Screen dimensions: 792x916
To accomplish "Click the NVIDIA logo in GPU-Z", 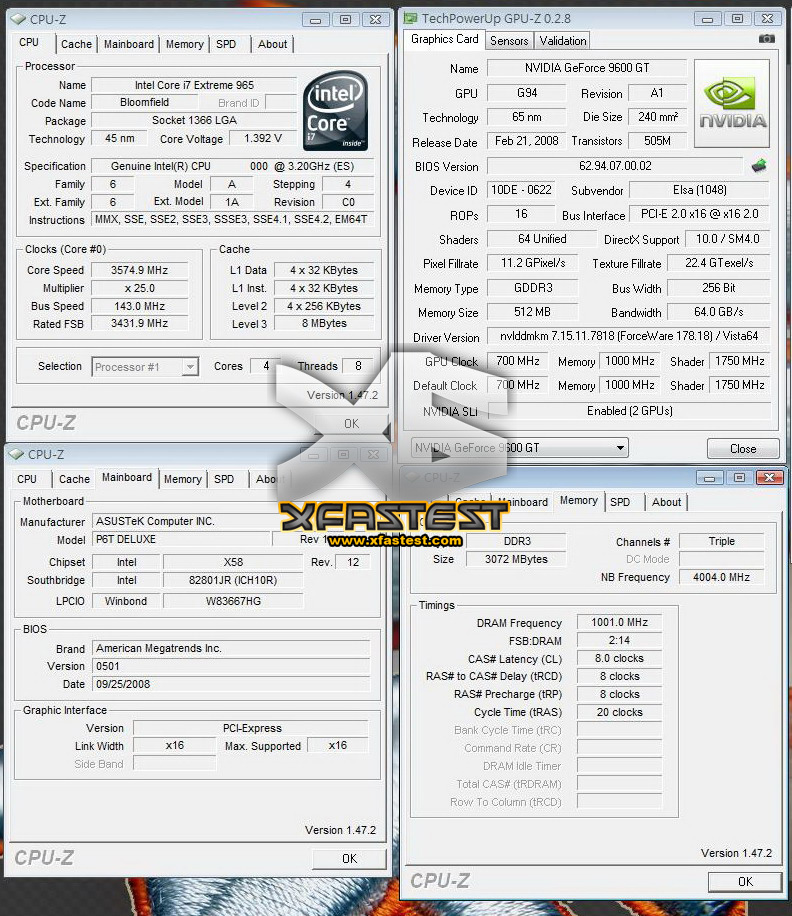I will point(732,103).
